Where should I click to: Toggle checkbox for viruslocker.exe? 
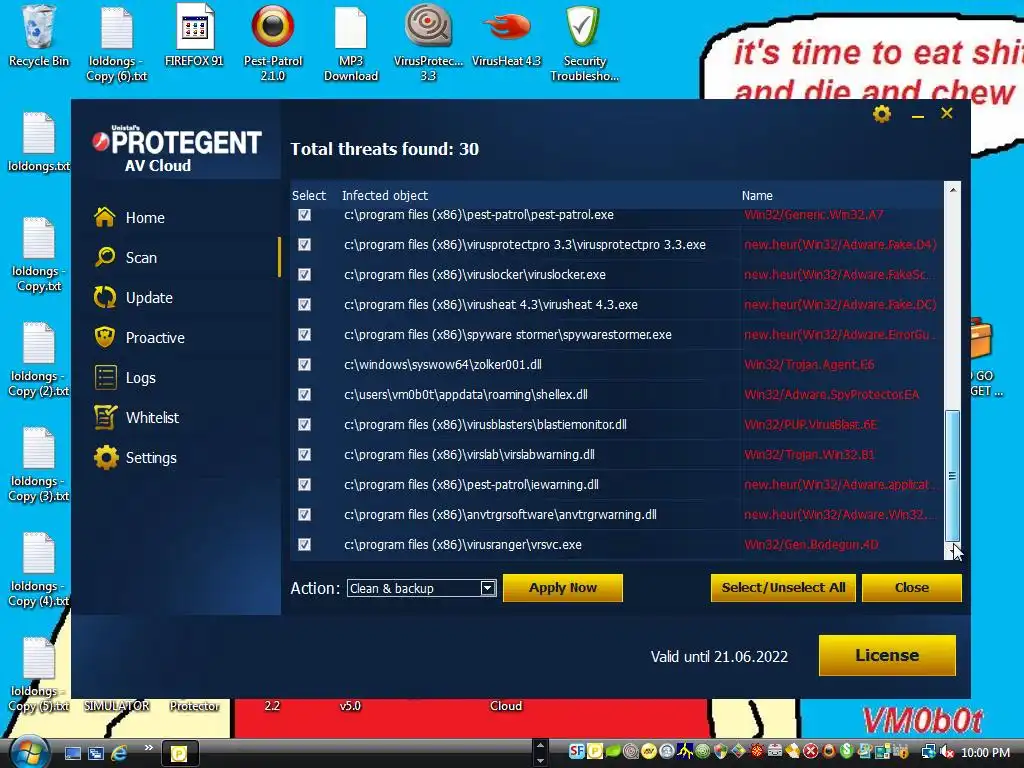pyautogui.click(x=304, y=275)
